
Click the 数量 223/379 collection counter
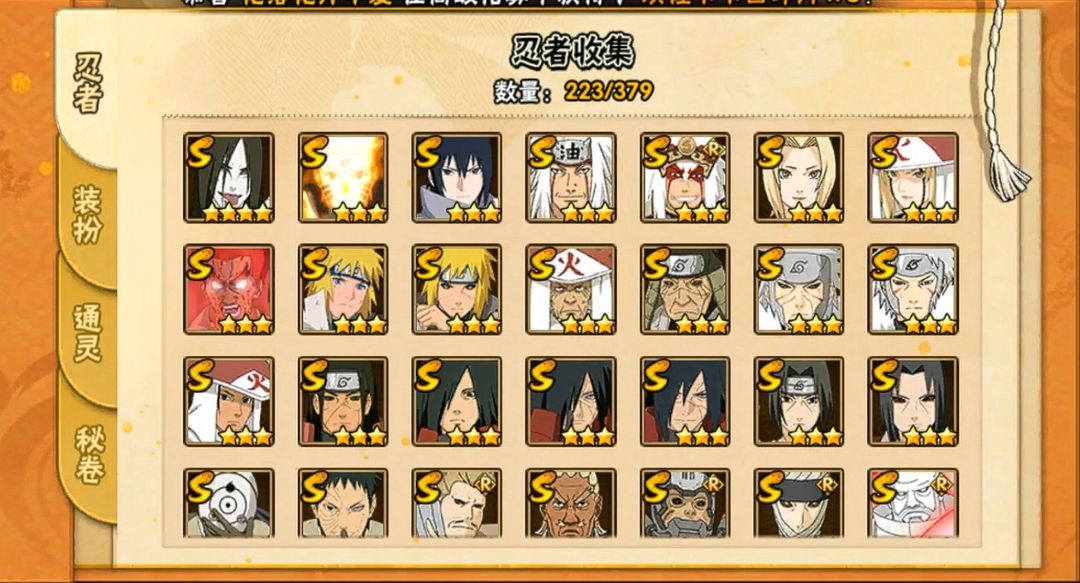click(574, 91)
